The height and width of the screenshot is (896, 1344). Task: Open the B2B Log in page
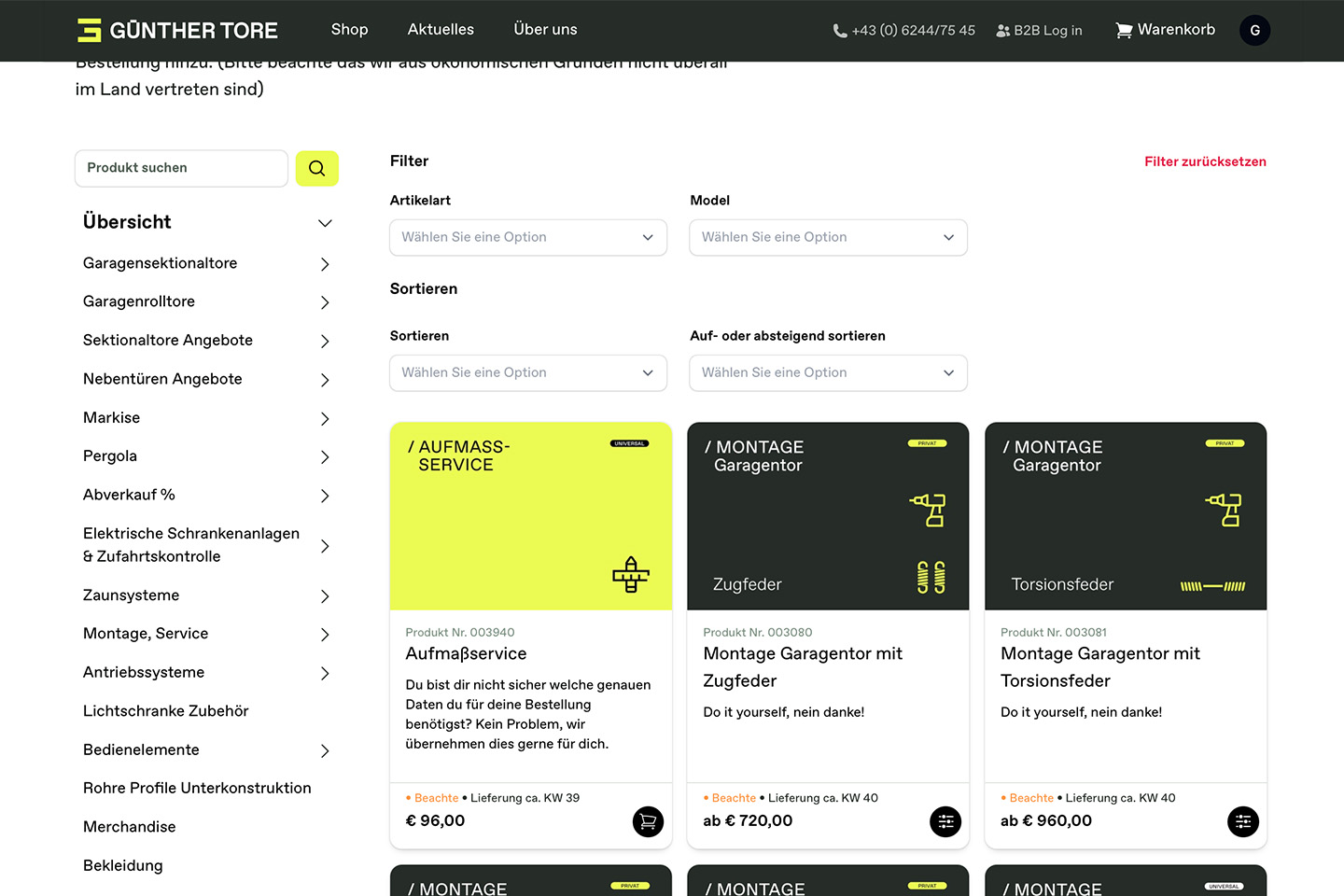click(x=1039, y=31)
